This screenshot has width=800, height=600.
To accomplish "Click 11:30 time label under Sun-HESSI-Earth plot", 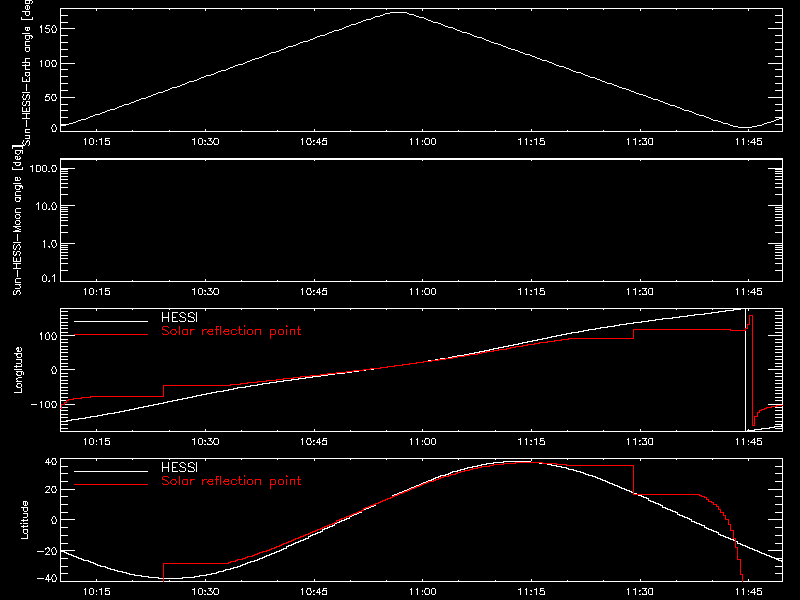I will [640, 142].
